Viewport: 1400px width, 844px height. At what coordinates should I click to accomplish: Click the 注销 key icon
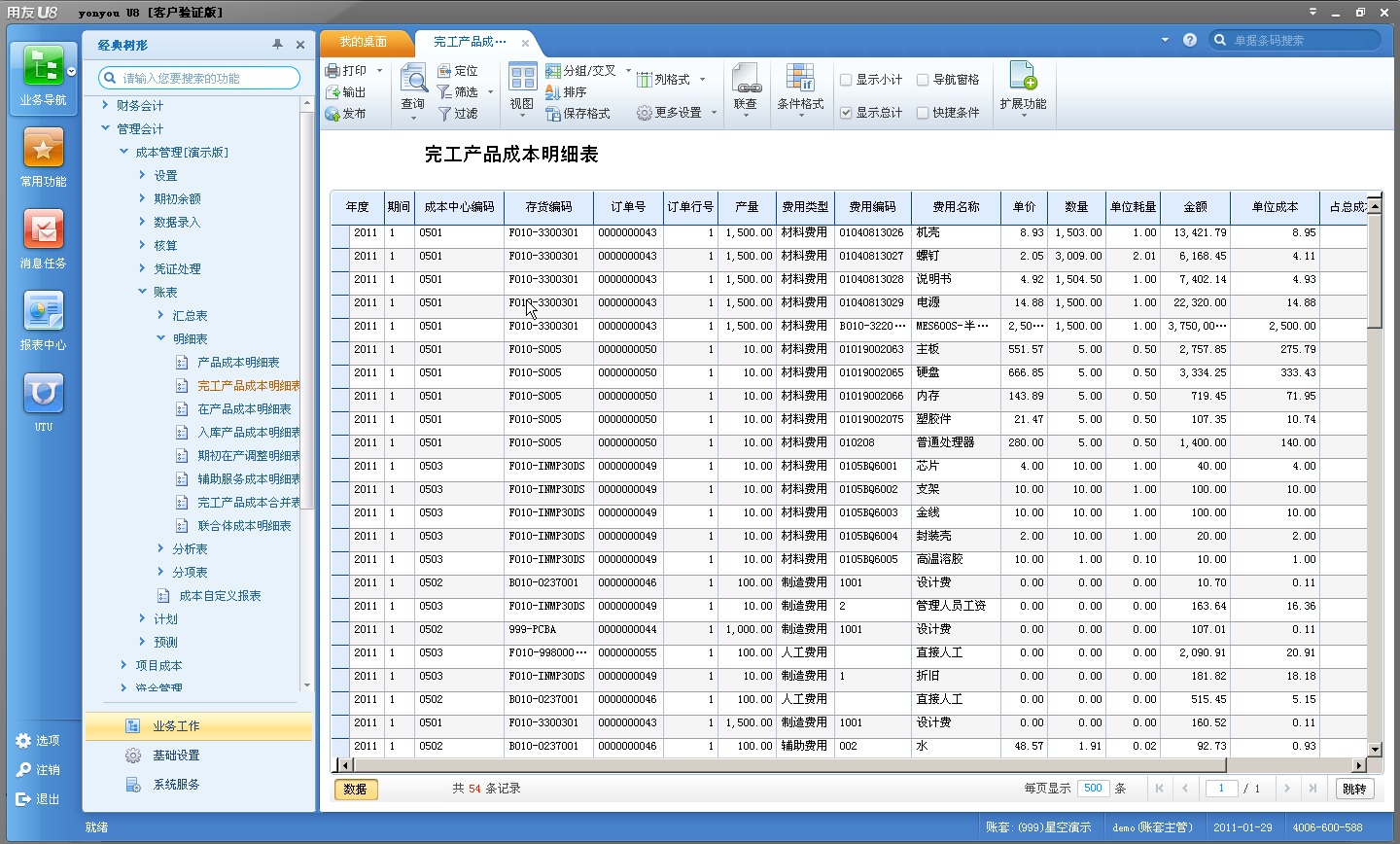(24, 770)
